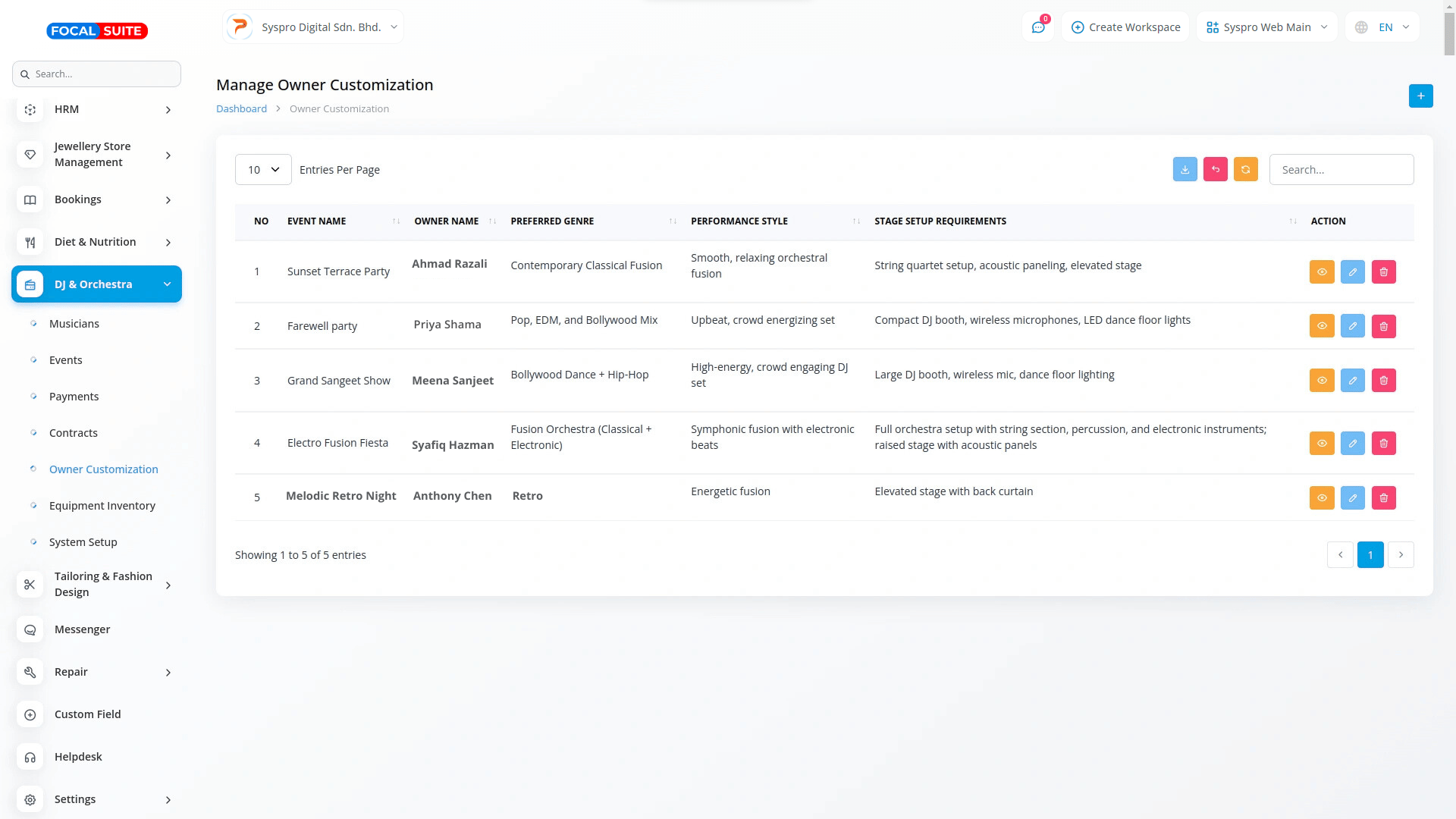The width and height of the screenshot is (1456, 819).
Task: Click the orange refresh icon
Action: tap(1245, 169)
